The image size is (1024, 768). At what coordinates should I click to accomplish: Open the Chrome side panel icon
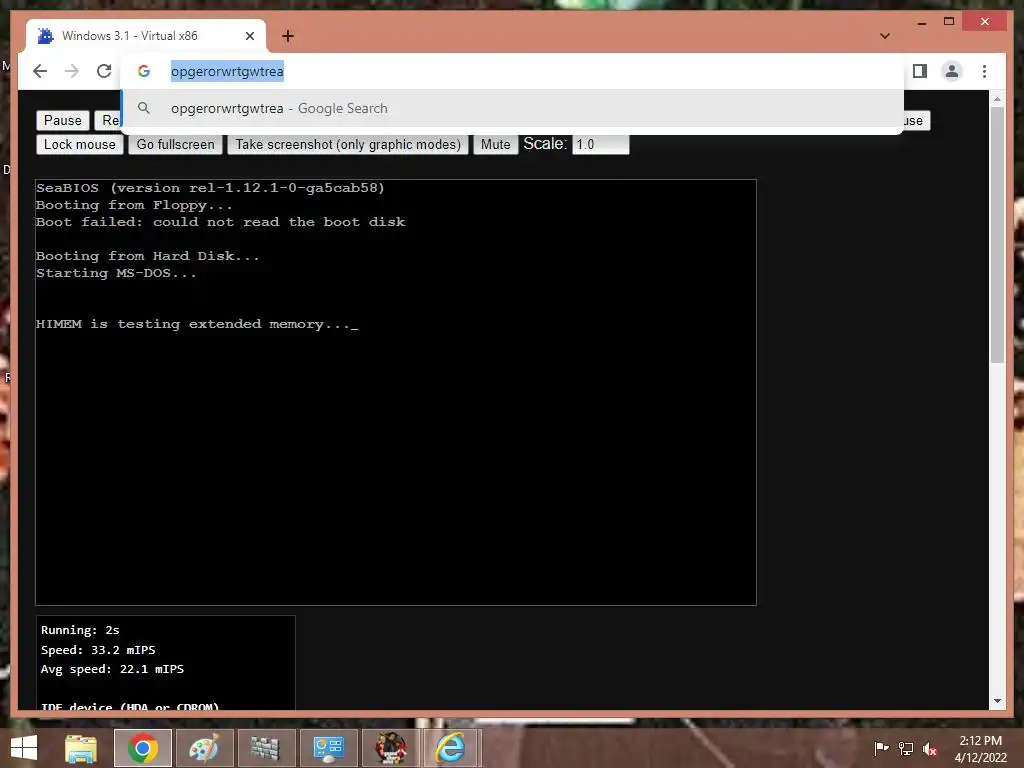pyautogui.click(x=920, y=71)
